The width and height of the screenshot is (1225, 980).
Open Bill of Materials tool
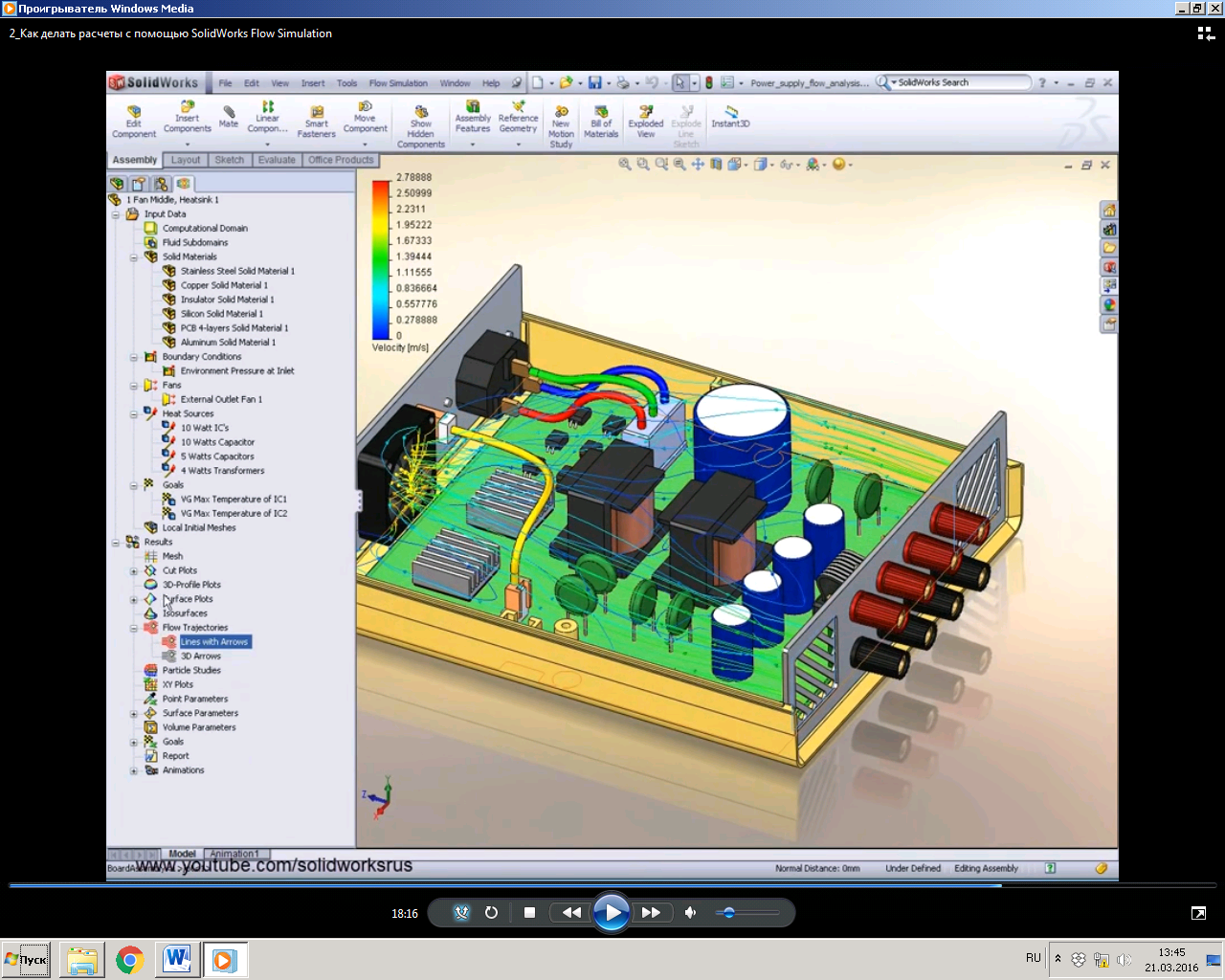coord(601,122)
